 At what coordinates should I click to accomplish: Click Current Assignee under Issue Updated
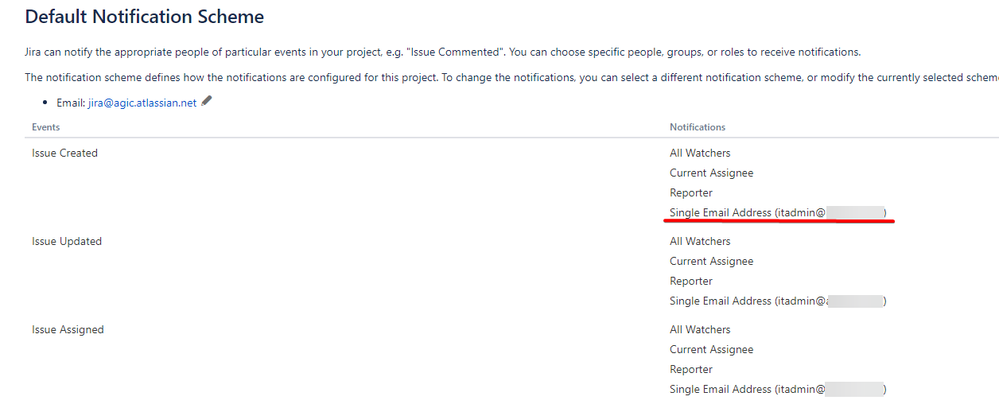711,261
